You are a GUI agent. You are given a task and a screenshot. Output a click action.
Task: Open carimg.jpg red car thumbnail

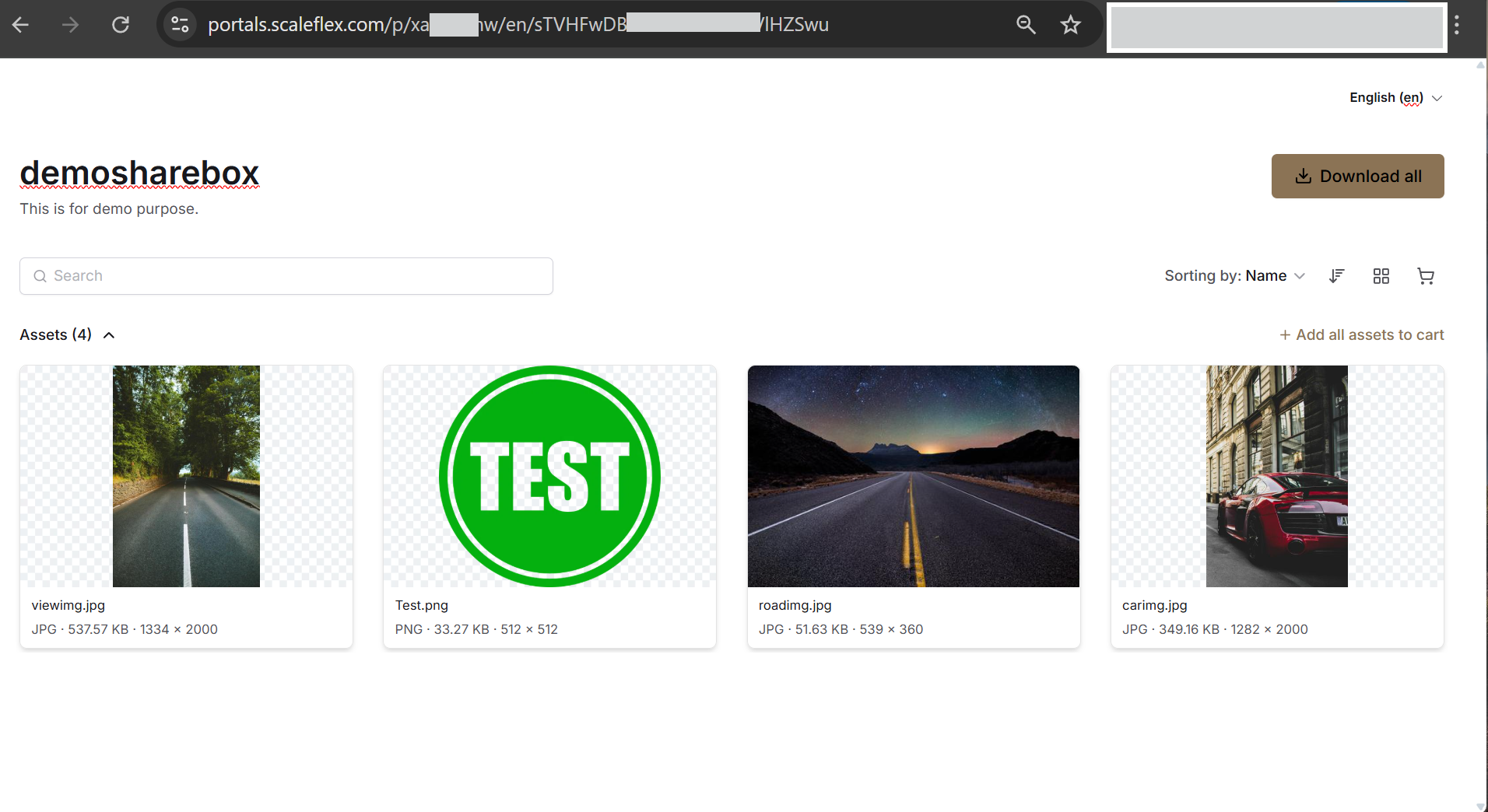pyautogui.click(x=1276, y=476)
